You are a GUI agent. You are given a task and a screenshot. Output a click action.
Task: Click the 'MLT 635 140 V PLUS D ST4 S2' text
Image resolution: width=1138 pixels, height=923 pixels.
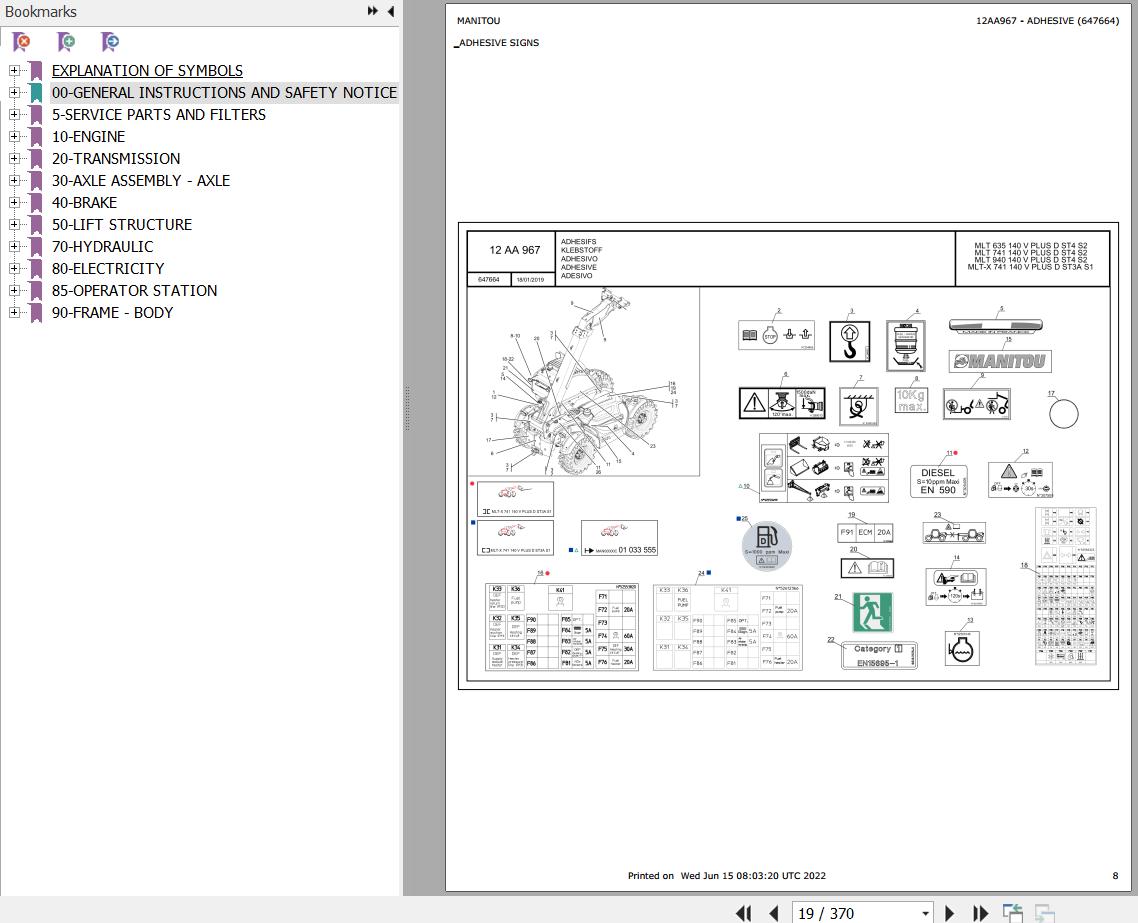[1031, 246]
